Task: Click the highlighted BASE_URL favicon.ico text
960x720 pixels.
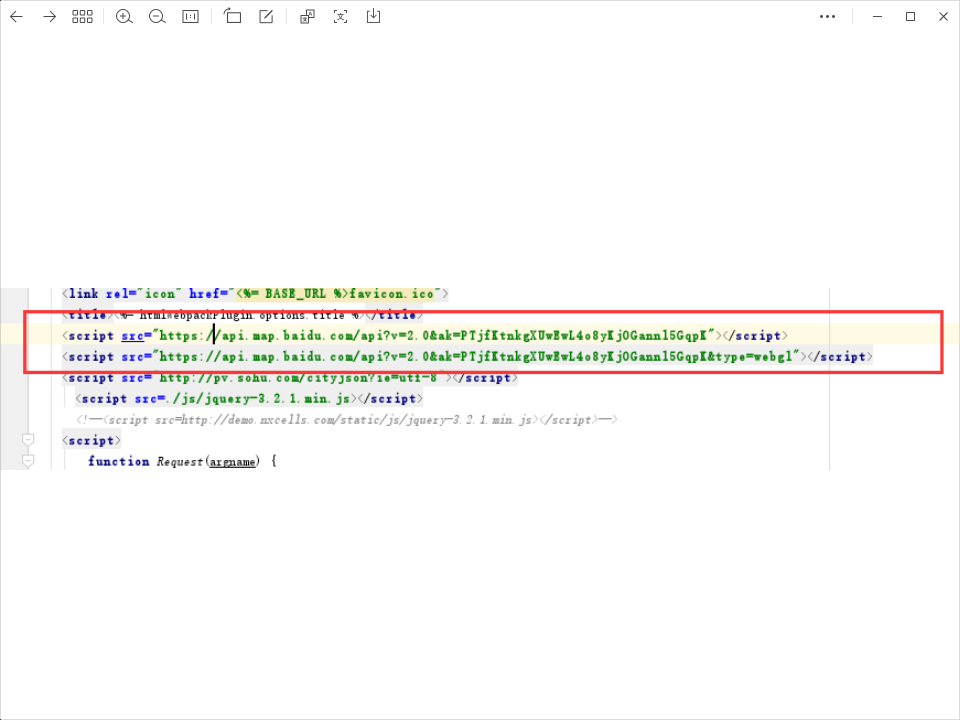Action: (x=338, y=294)
